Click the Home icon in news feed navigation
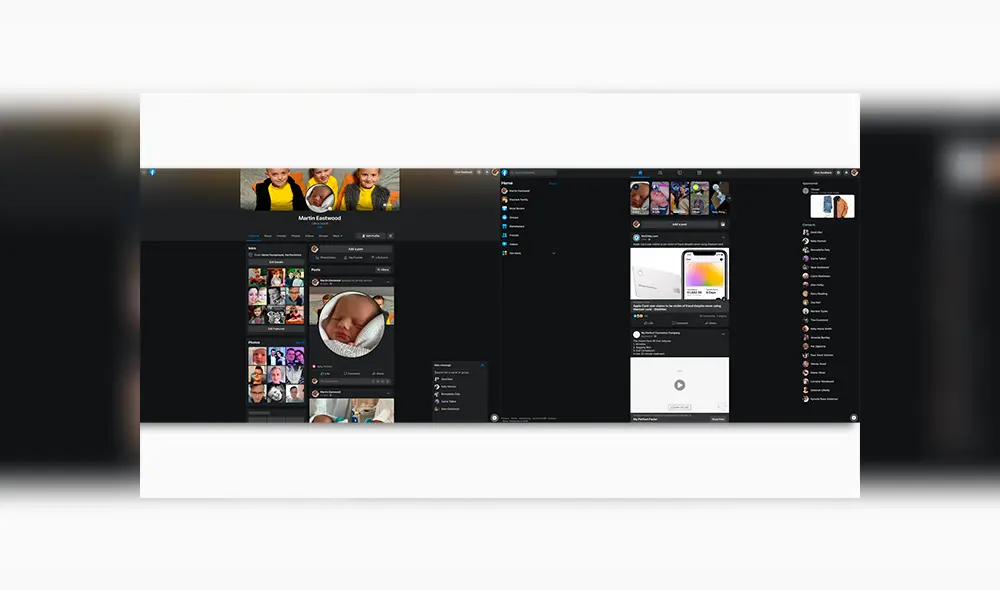Image resolution: width=1000 pixels, height=590 pixels. click(x=639, y=173)
